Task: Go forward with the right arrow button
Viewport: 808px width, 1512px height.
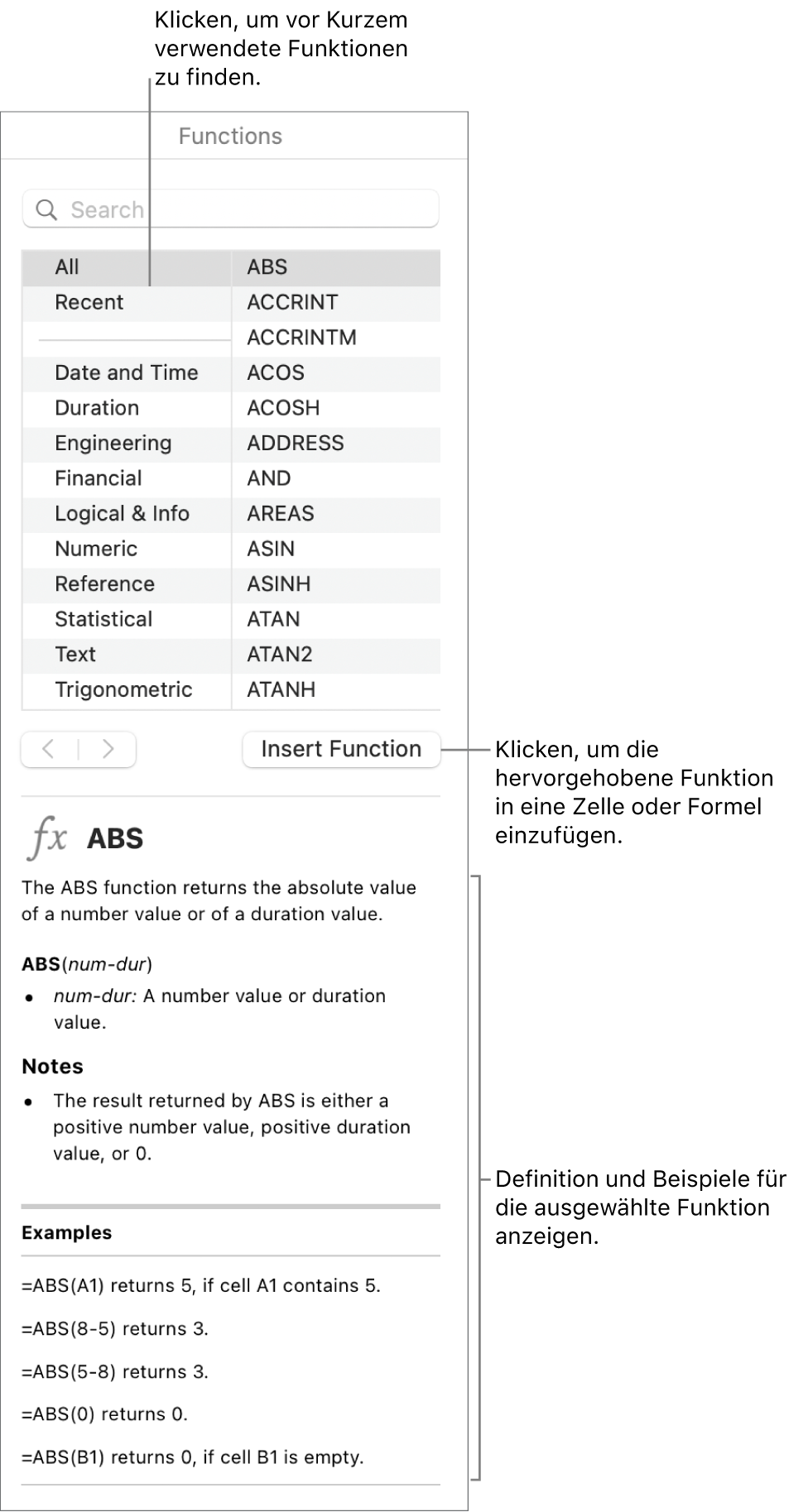Action: coord(108,750)
